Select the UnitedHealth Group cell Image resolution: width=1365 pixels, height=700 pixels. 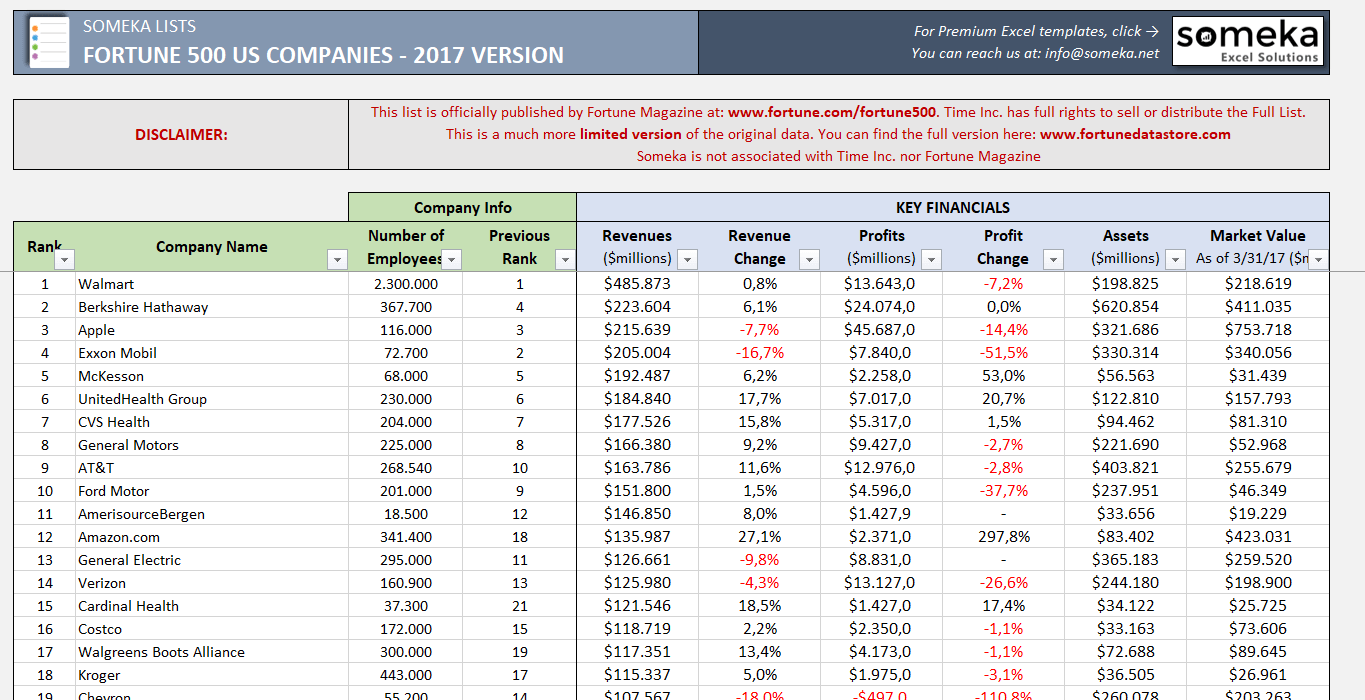(x=212, y=399)
